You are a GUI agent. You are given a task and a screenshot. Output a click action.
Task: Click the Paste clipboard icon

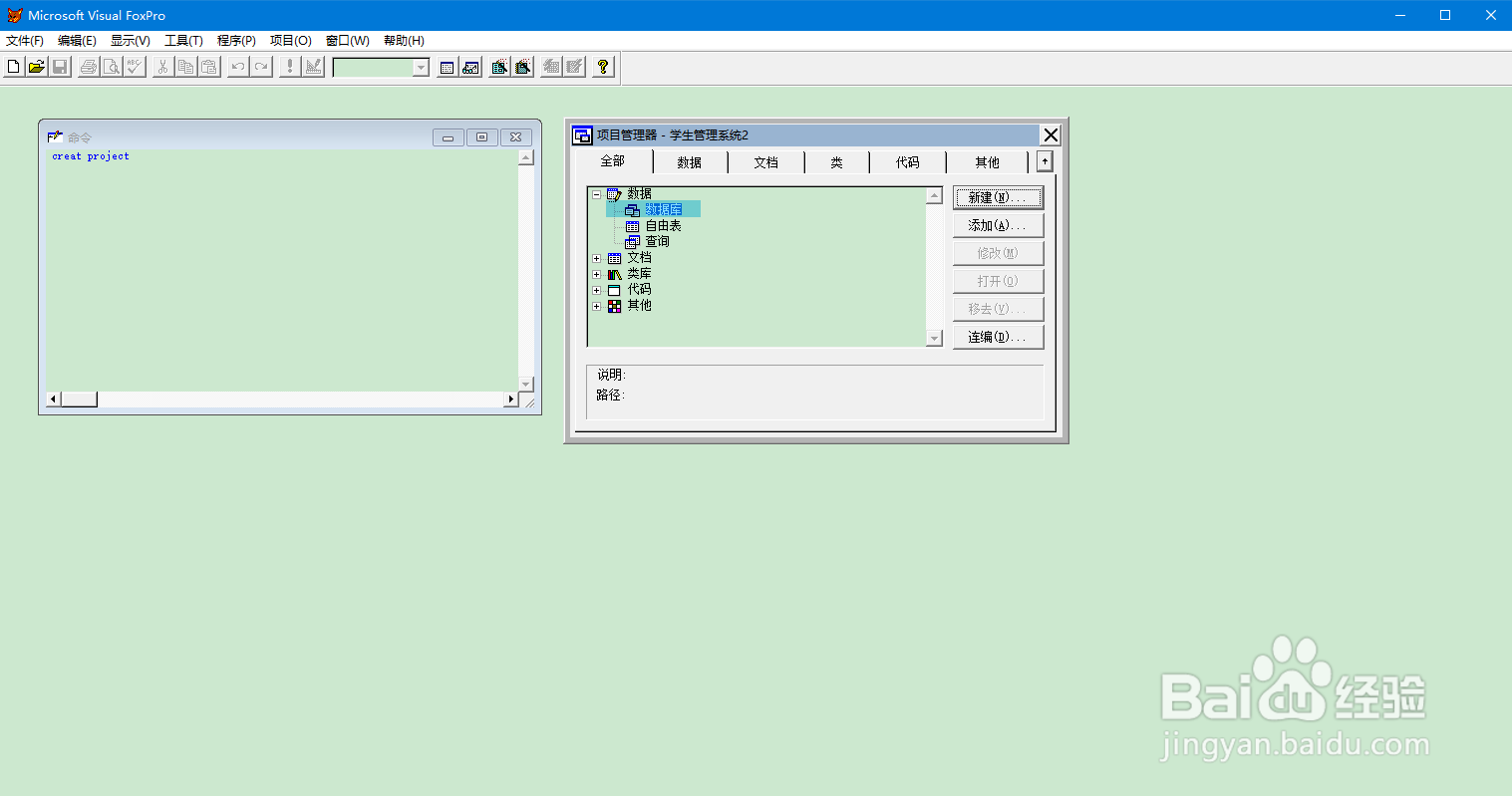tap(208, 67)
